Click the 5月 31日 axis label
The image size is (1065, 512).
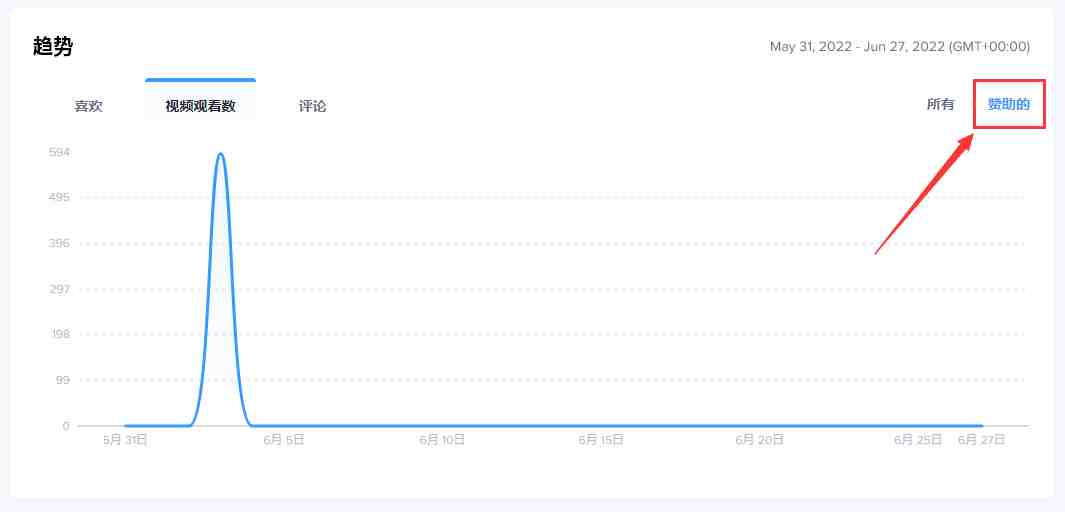[126, 439]
